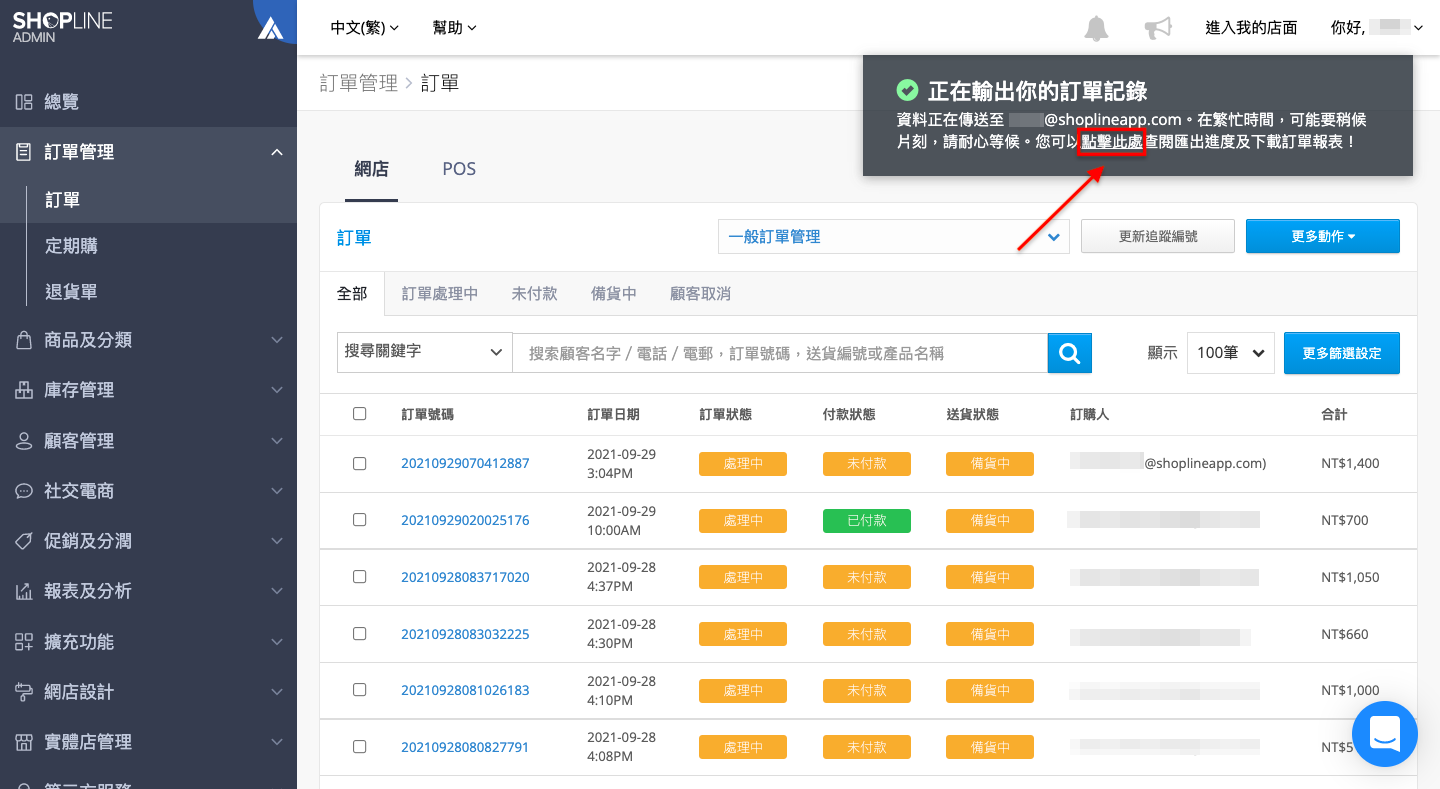Select the 全部 orders tab
Image resolution: width=1440 pixels, height=789 pixels.
coord(352,294)
